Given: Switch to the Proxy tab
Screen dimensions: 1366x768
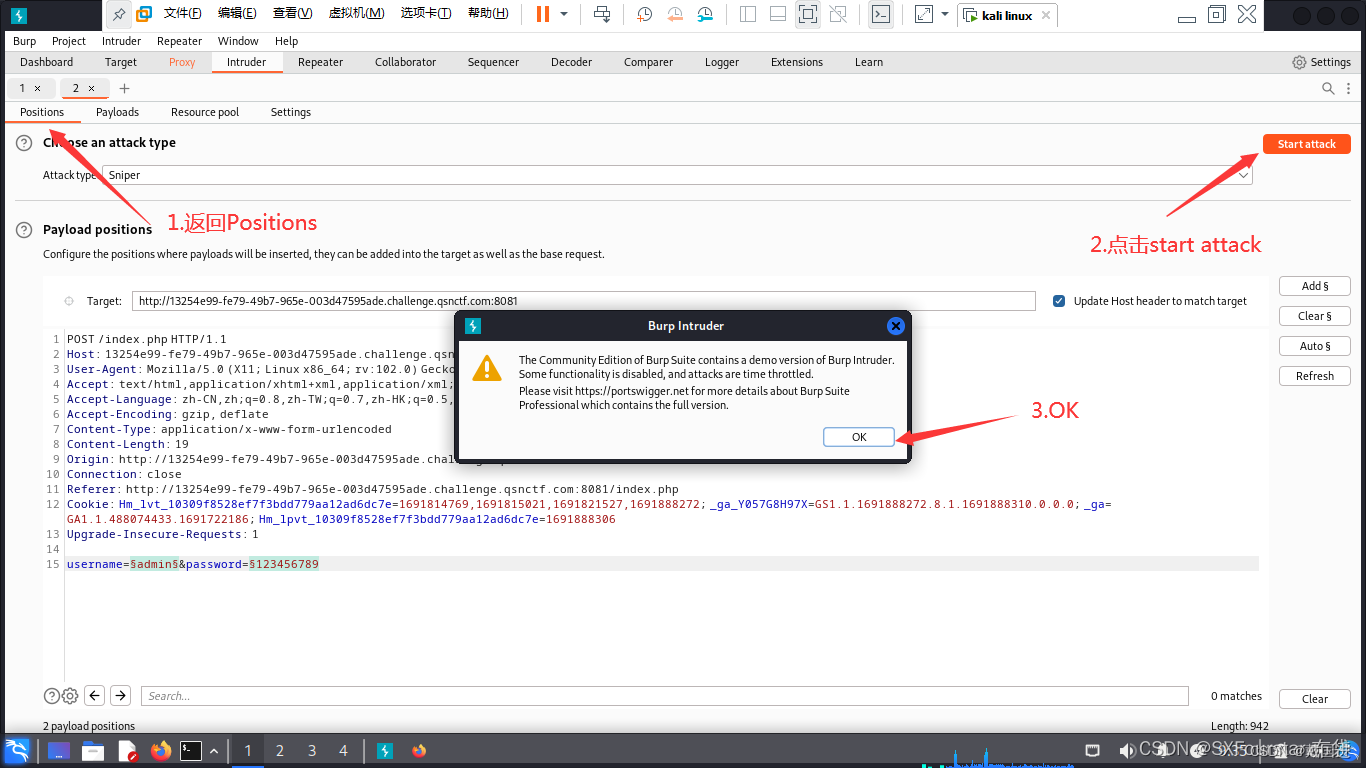Looking at the screenshot, I should [x=182, y=62].
